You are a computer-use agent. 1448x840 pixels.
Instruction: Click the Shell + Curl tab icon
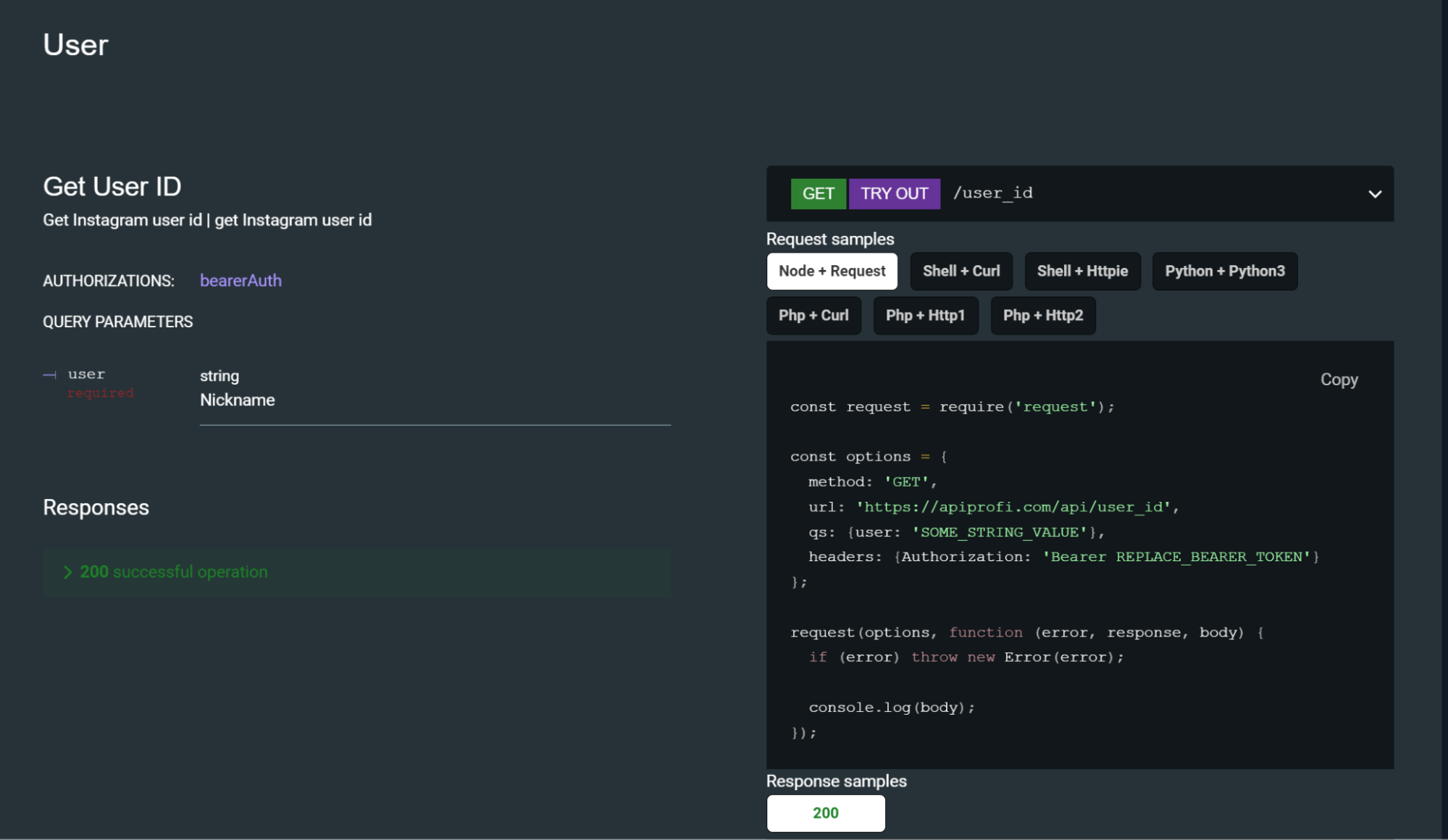point(961,270)
